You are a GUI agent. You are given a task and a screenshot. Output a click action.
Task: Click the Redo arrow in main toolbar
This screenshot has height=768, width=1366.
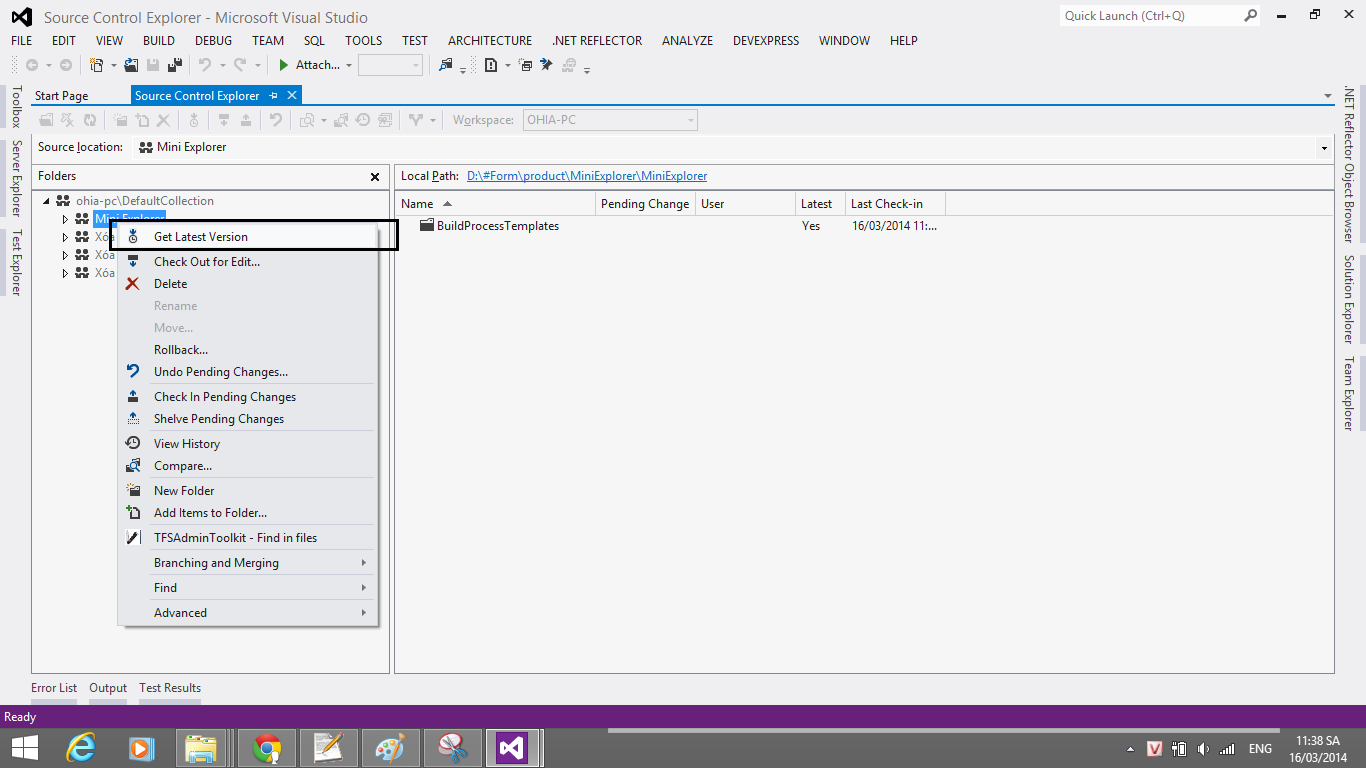[x=240, y=65]
